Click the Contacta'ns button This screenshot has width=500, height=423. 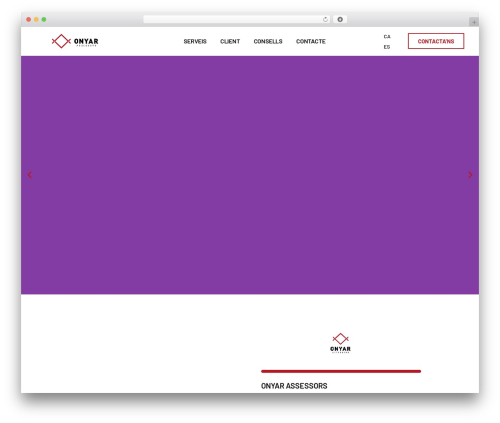(x=436, y=41)
